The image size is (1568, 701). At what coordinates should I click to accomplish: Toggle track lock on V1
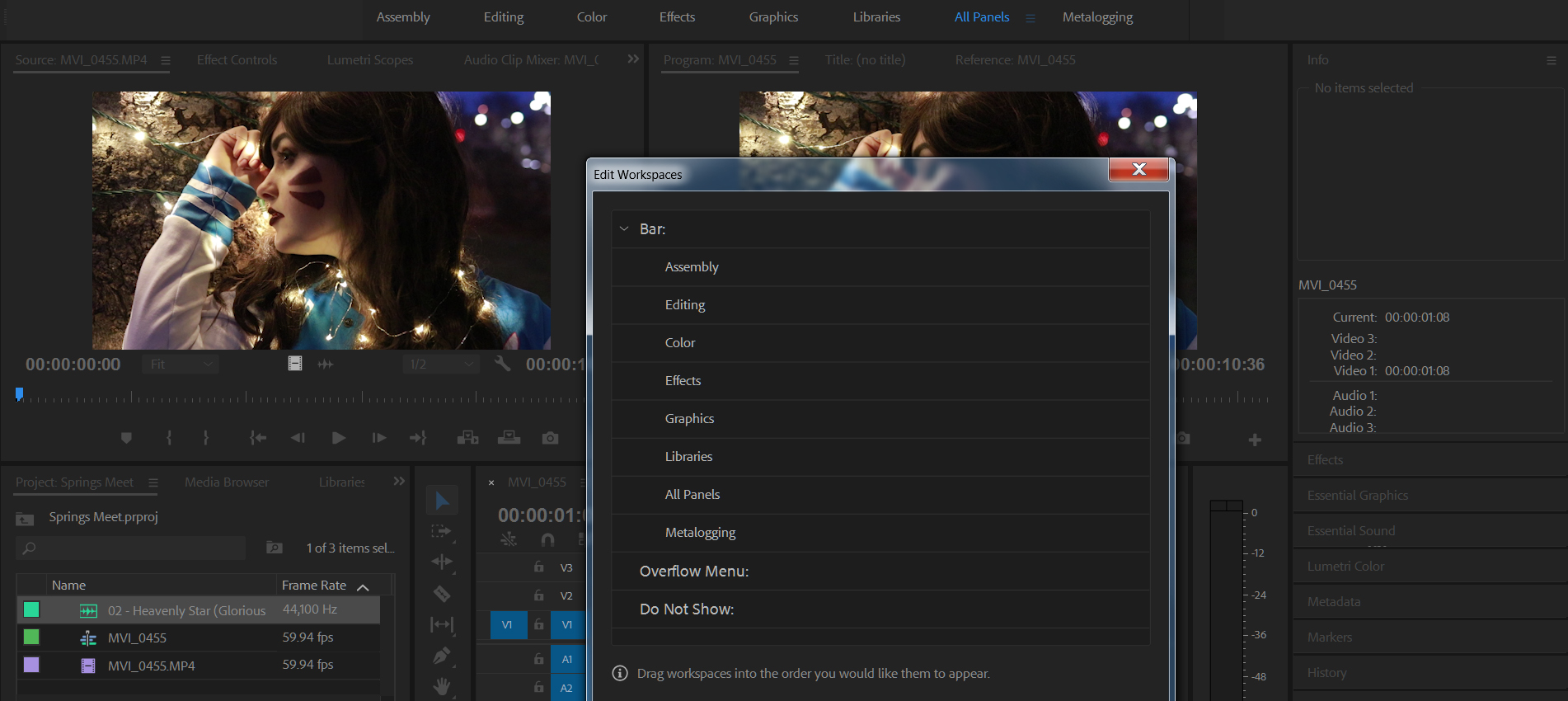point(538,624)
